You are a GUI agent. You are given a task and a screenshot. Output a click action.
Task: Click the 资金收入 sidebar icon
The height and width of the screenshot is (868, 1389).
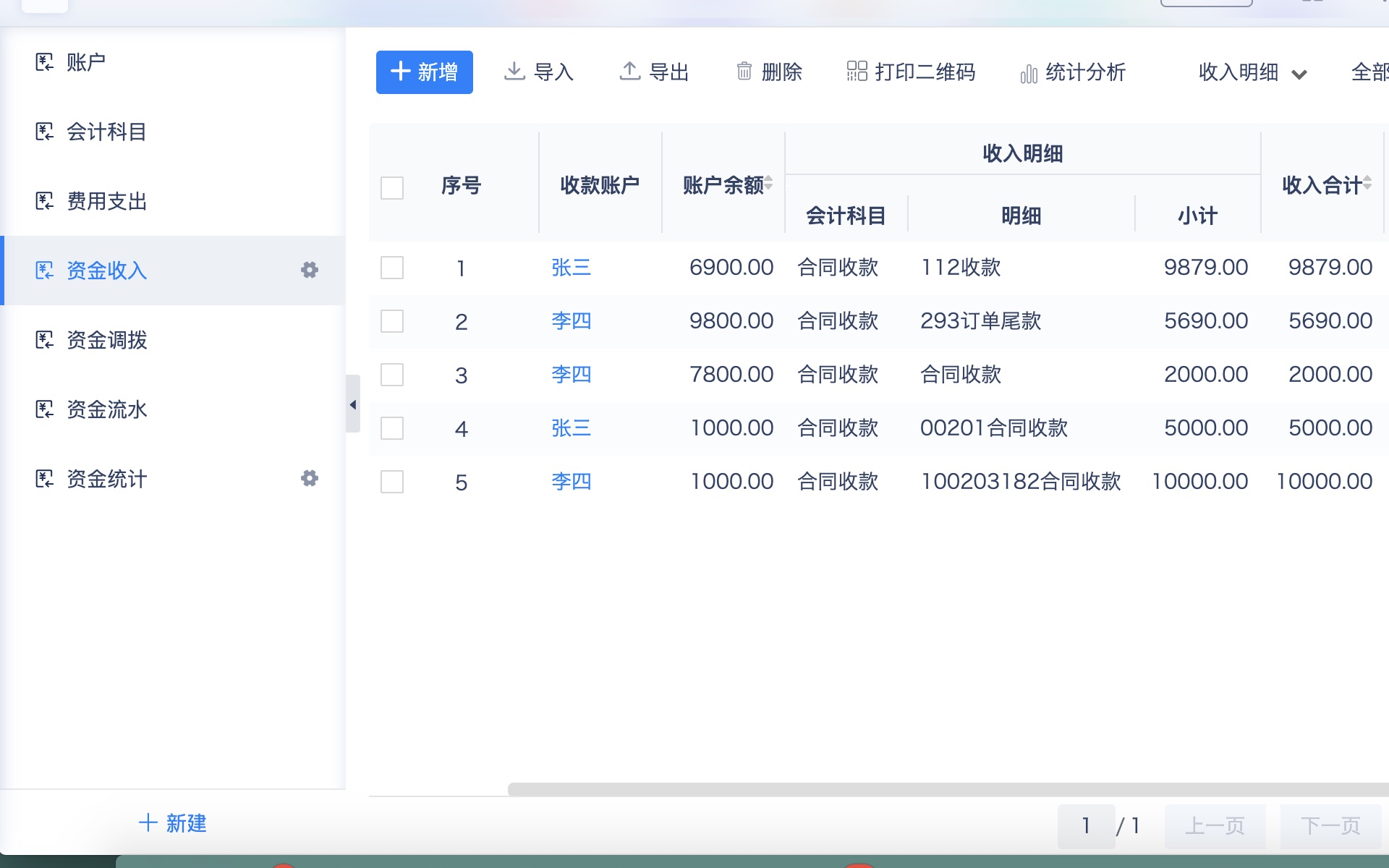coord(44,271)
